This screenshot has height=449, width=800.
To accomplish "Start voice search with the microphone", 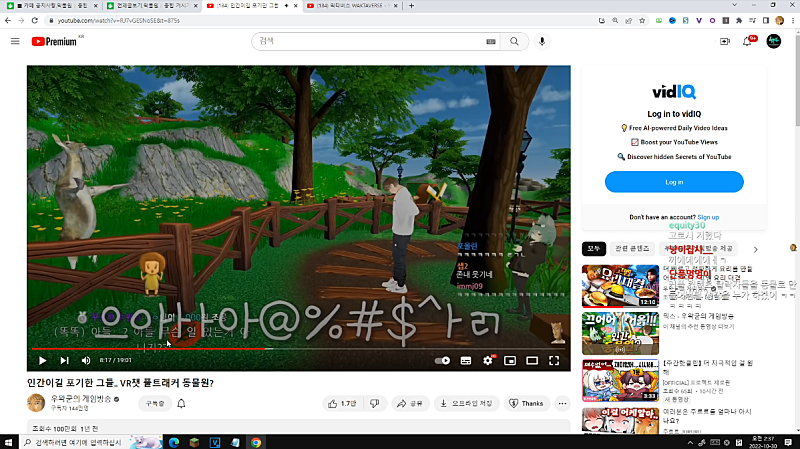I will point(542,41).
